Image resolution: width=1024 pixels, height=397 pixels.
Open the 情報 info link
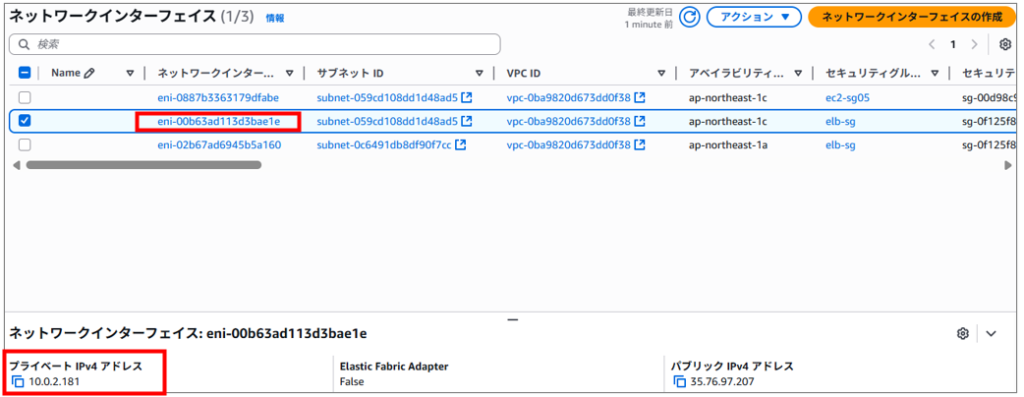275,19
